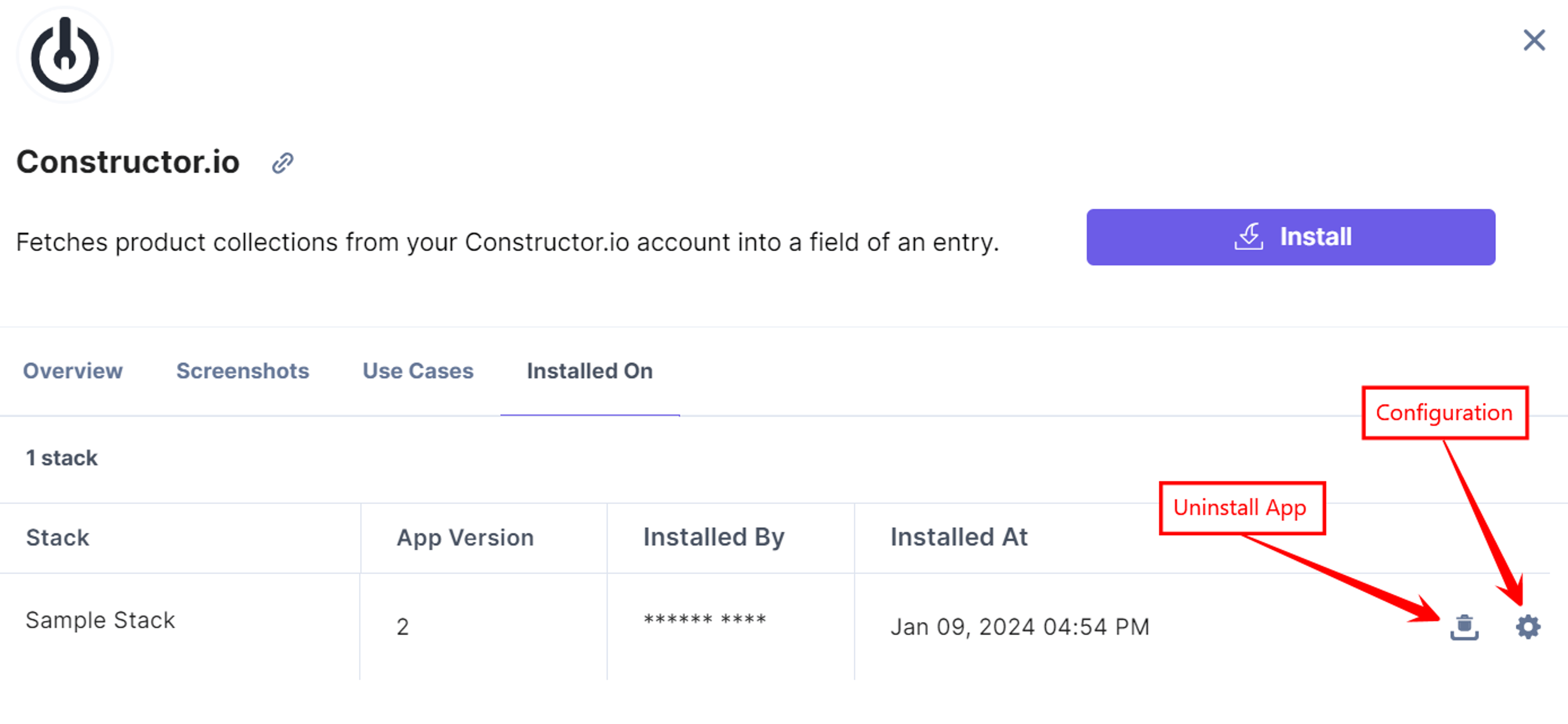Click the App Version column header
This screenshot has width=1568, height=724.
(465, 538)
